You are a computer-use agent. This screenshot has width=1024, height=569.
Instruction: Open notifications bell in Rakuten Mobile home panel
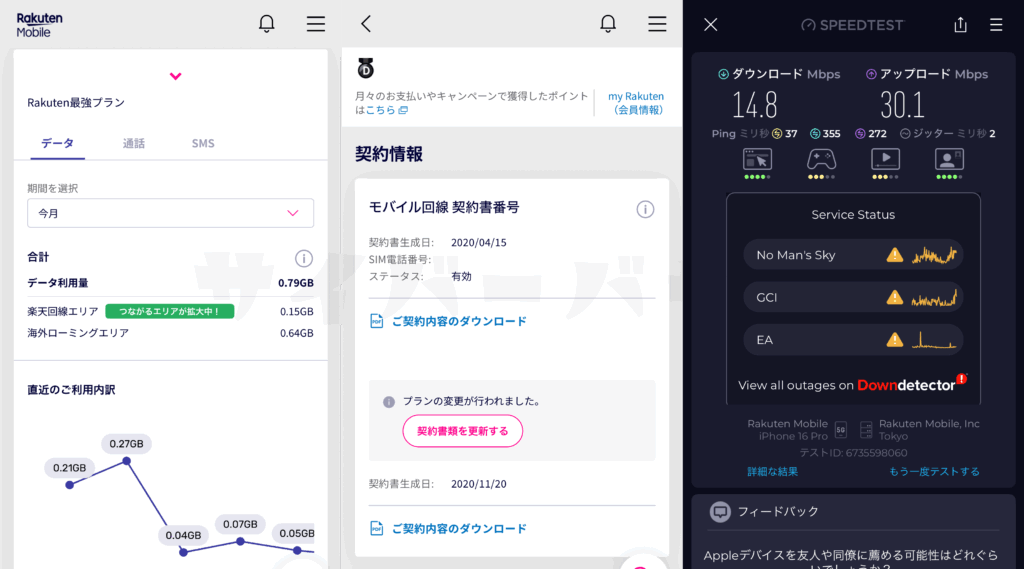266,24
